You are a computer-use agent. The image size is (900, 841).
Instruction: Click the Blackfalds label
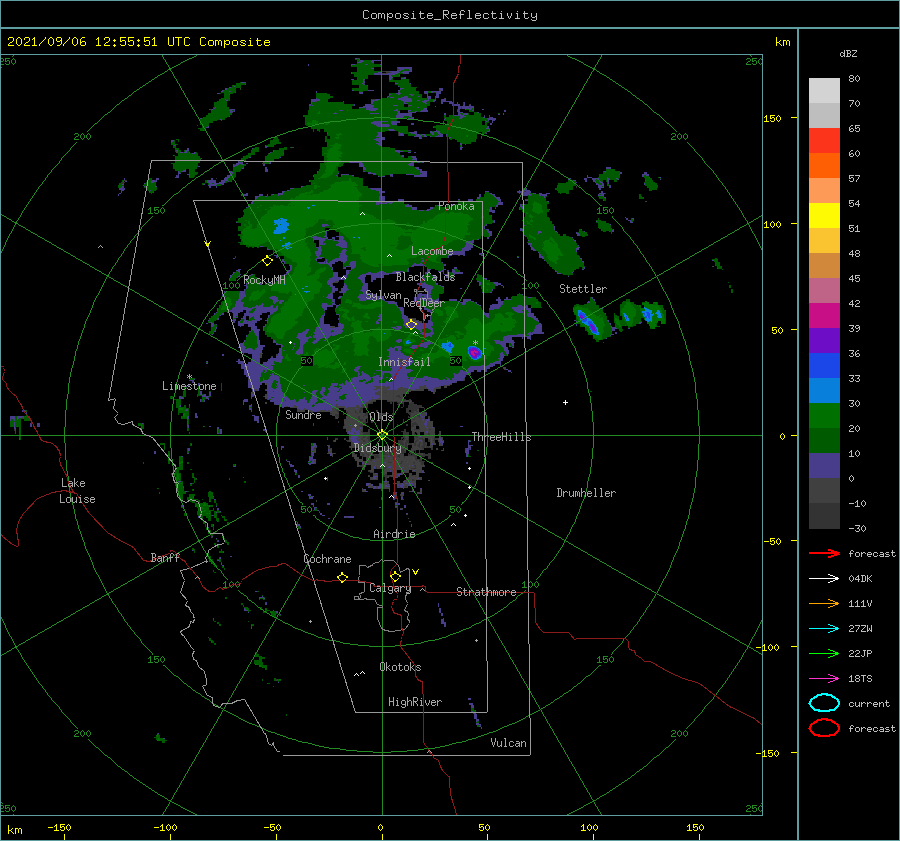[425, 277]
